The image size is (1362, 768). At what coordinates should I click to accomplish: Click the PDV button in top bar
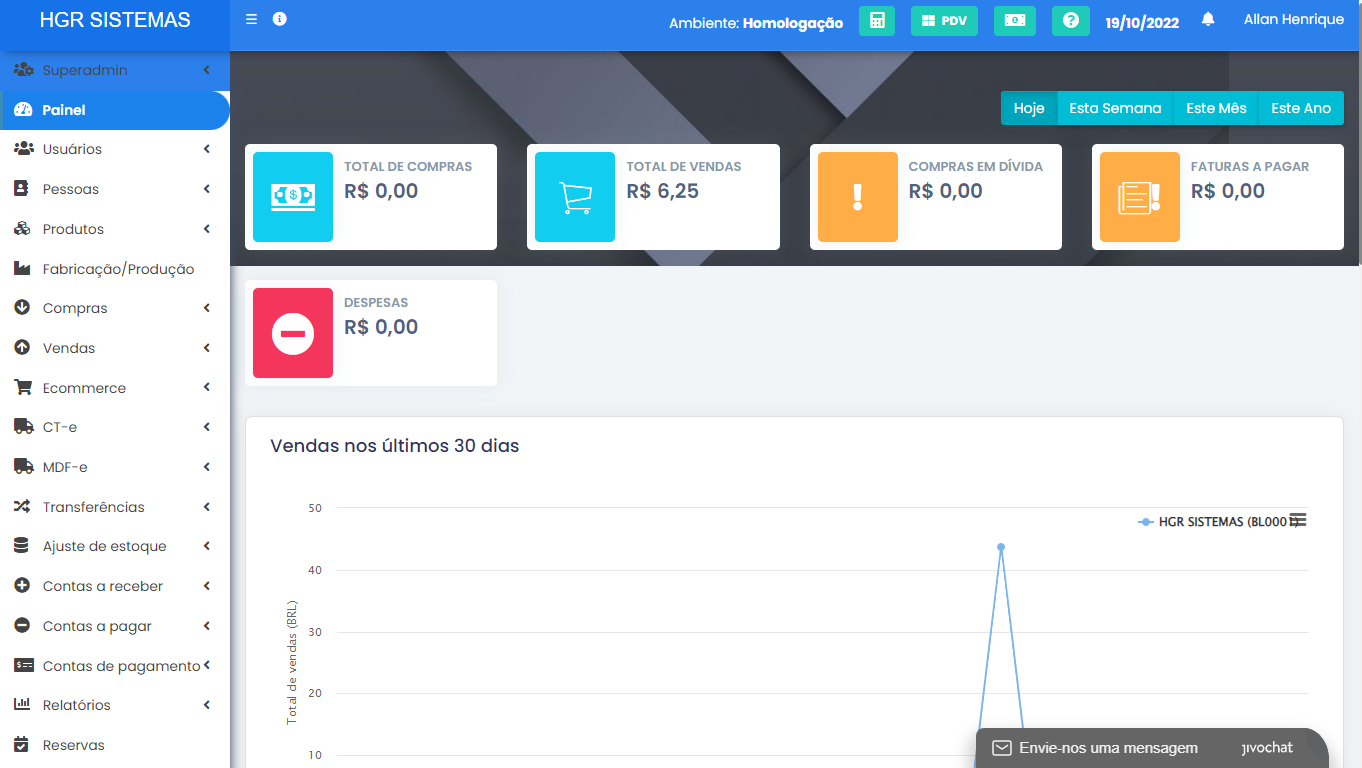(944, 21)
